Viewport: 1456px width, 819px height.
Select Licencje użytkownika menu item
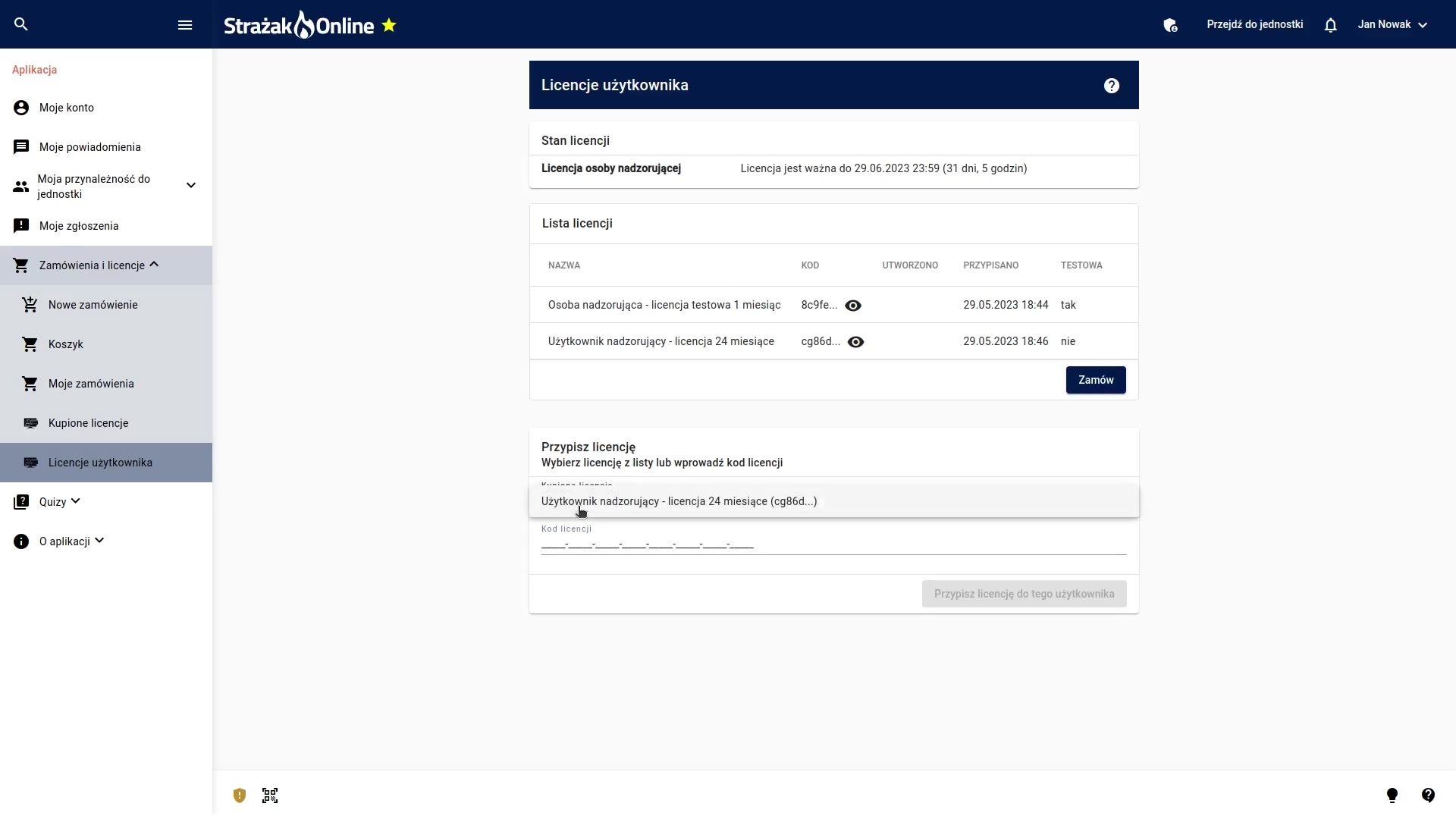tap(106, 463)
